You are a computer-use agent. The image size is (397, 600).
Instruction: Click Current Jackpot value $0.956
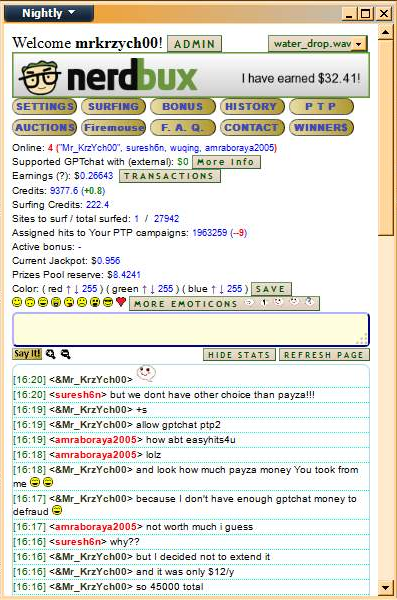tap(105, 261)
